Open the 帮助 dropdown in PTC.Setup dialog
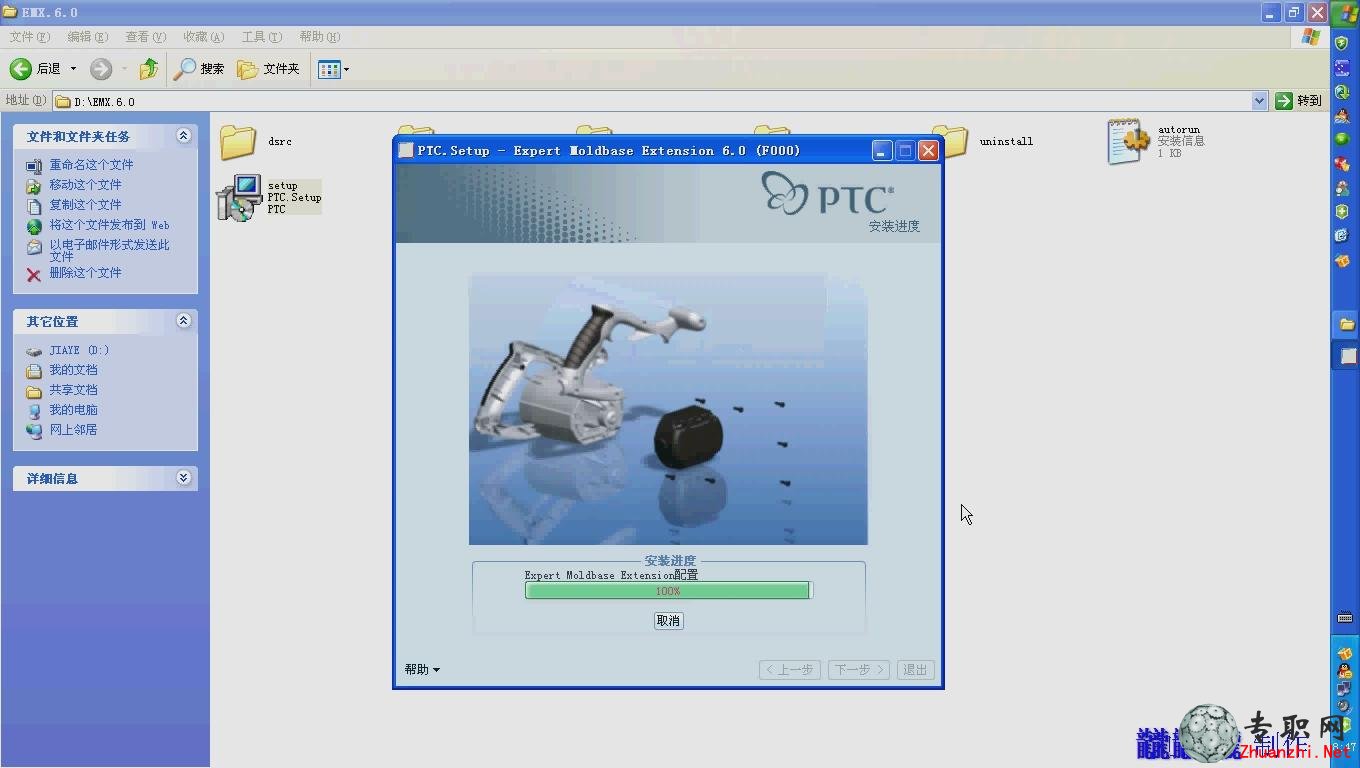1360x768 pixels. click(x=422, y=670)
